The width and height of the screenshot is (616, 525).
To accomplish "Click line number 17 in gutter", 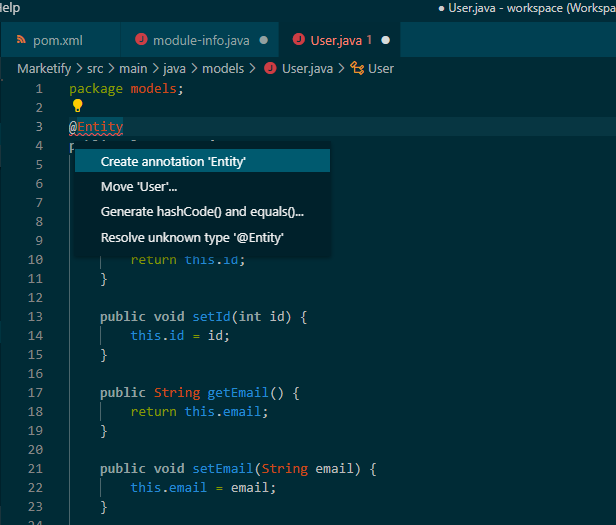I will (x=35, y=393).
